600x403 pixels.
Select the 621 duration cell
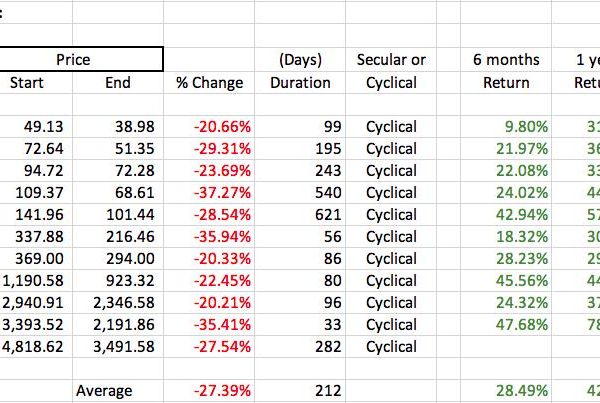[x=300, y=215]
